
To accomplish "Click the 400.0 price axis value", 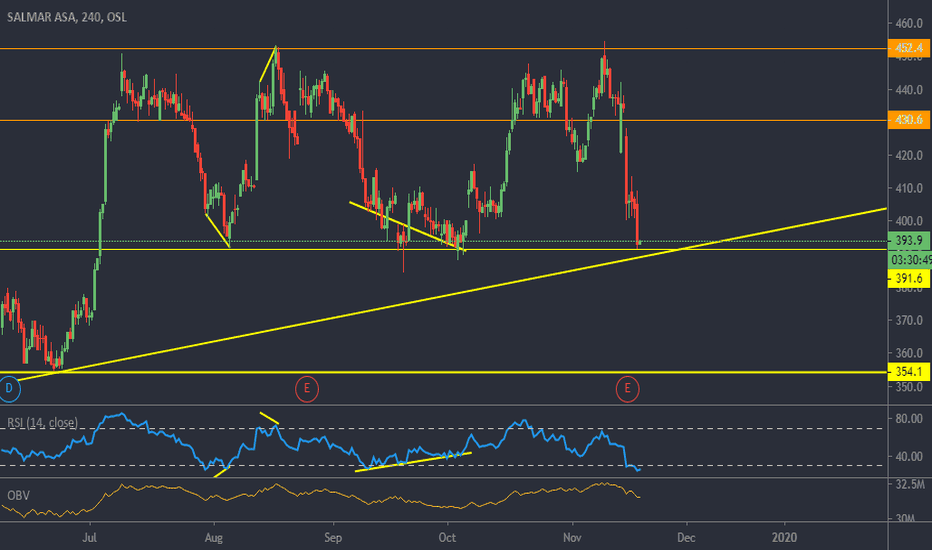I will point(909,221).
